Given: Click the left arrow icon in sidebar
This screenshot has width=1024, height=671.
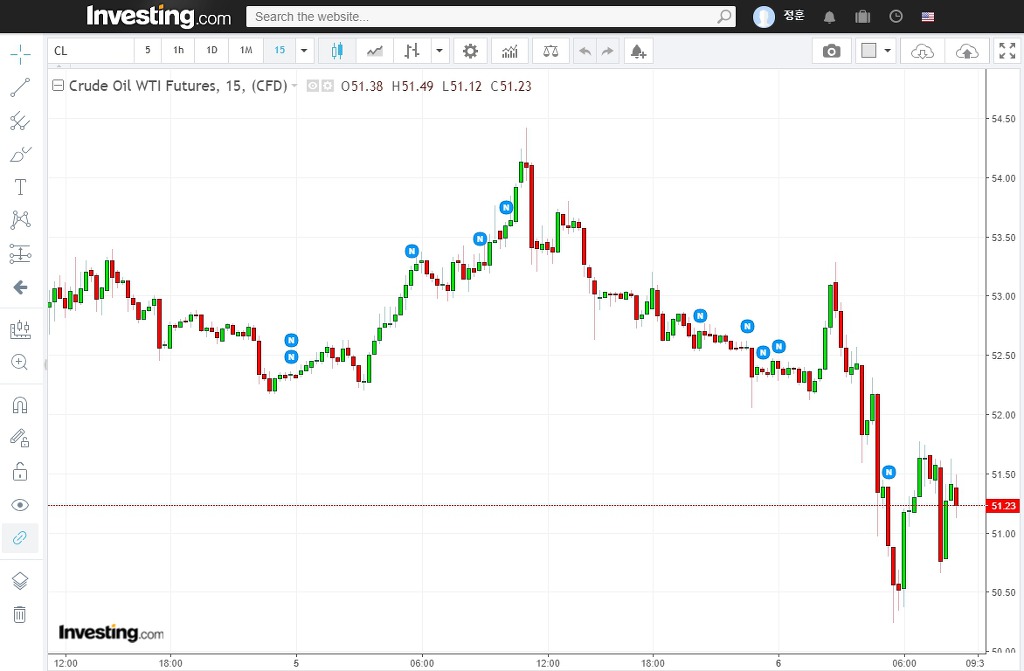Looking at the screenshot, I should 20,287.
